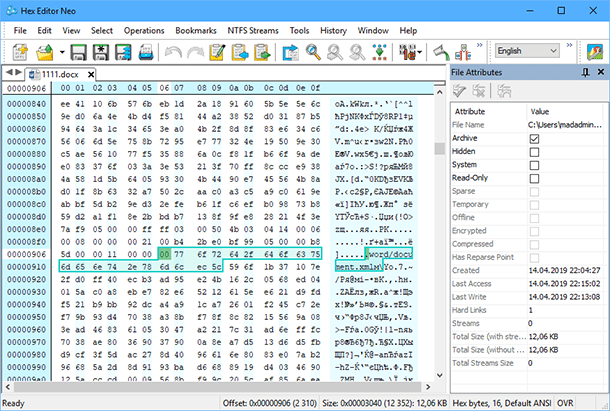610x411 pixels.
Task: Toggle the System attribute checkbox
Action: pos(534,165)
